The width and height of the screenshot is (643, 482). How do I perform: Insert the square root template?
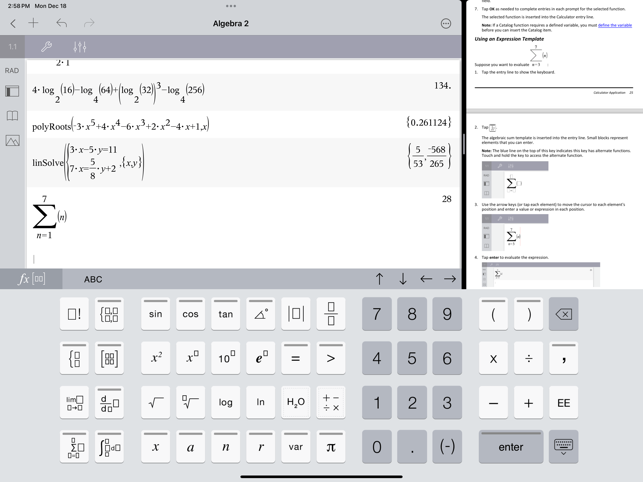click(x=155, y=402)
